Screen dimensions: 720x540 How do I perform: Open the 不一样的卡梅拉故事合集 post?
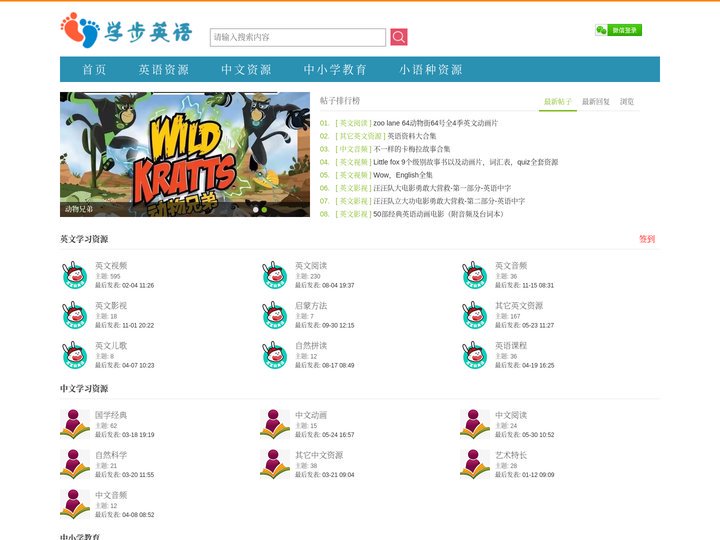coord(411,149)
